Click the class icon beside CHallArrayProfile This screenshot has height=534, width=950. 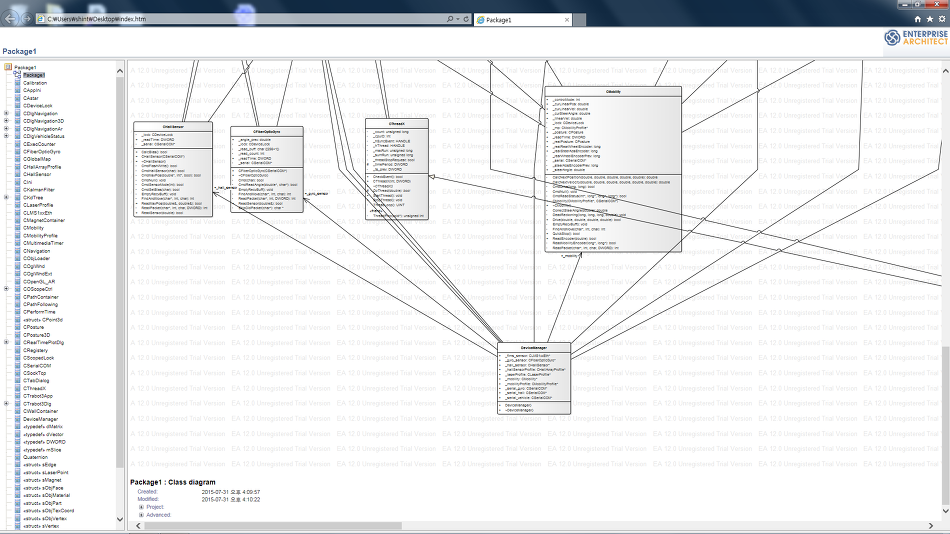point(18,167)
